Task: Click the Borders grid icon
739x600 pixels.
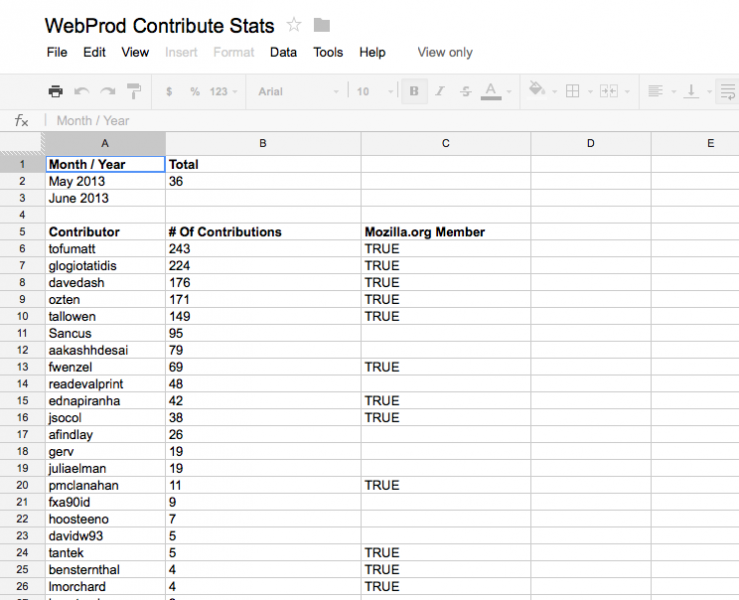Action: pyautogui.click(x=572, y=91)
